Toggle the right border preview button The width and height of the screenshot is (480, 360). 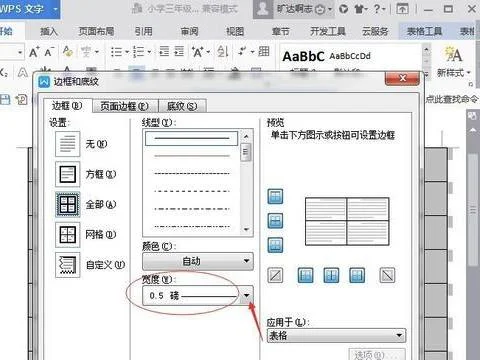pos(357,275)
